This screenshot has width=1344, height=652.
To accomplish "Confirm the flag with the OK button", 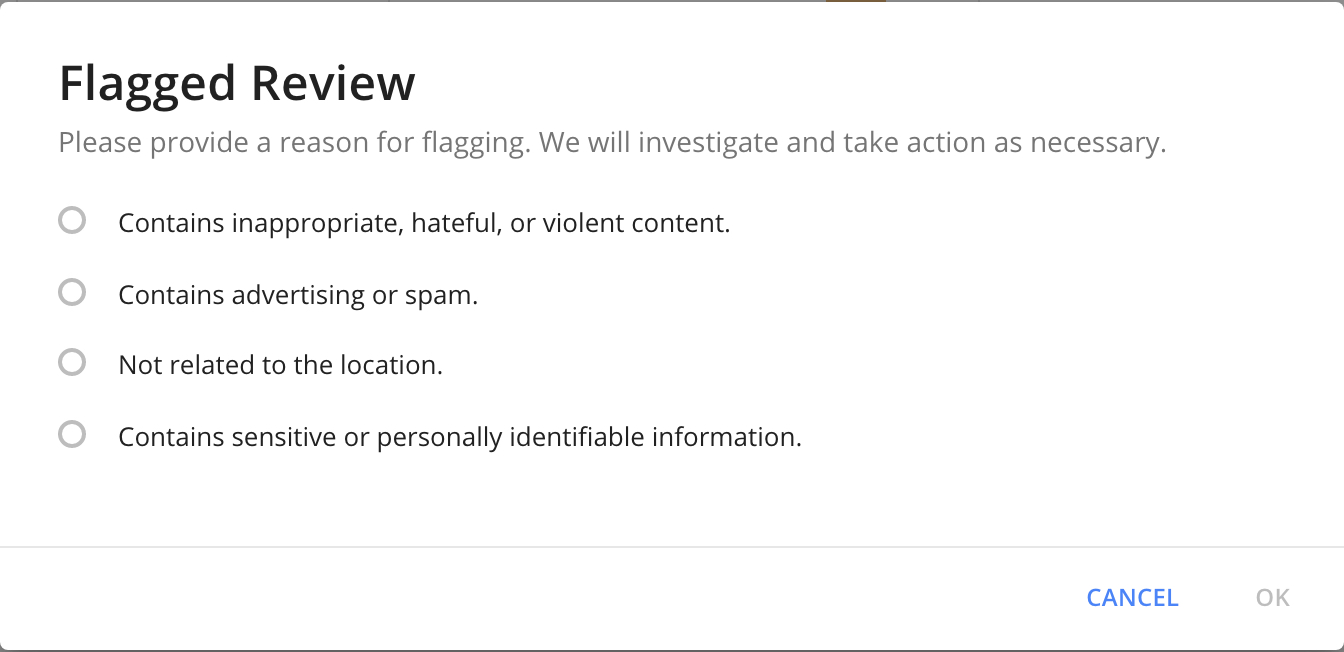I will pyautogui.click(x=1273, y=598).
